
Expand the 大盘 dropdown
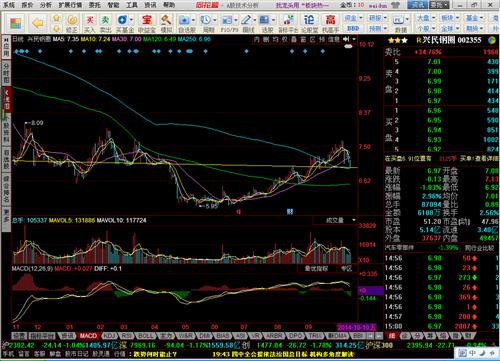(x=426, y=18)
